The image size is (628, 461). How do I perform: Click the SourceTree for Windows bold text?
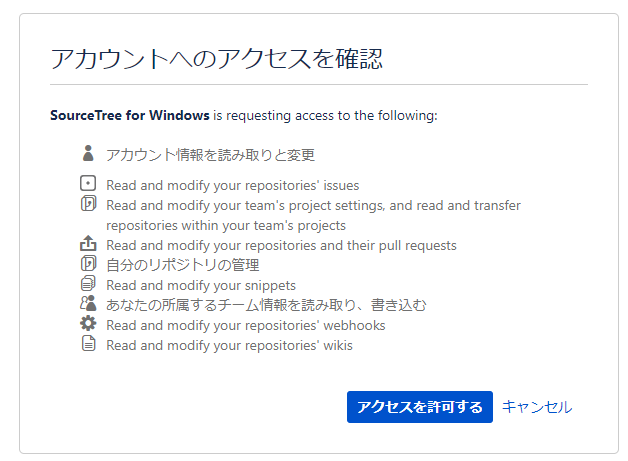130,115
